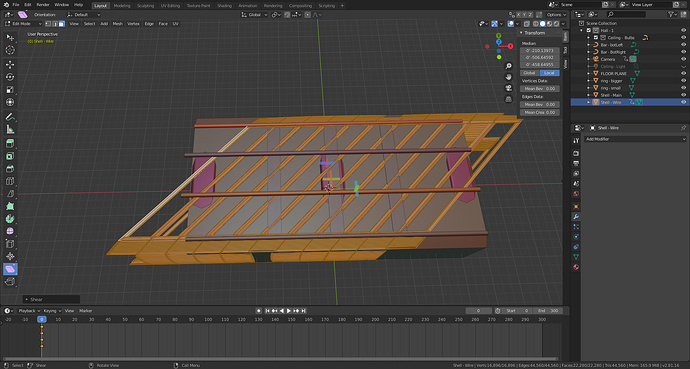The image size is (690, 369).
Task: Enable edge select mode
Action: coord(55,24)
